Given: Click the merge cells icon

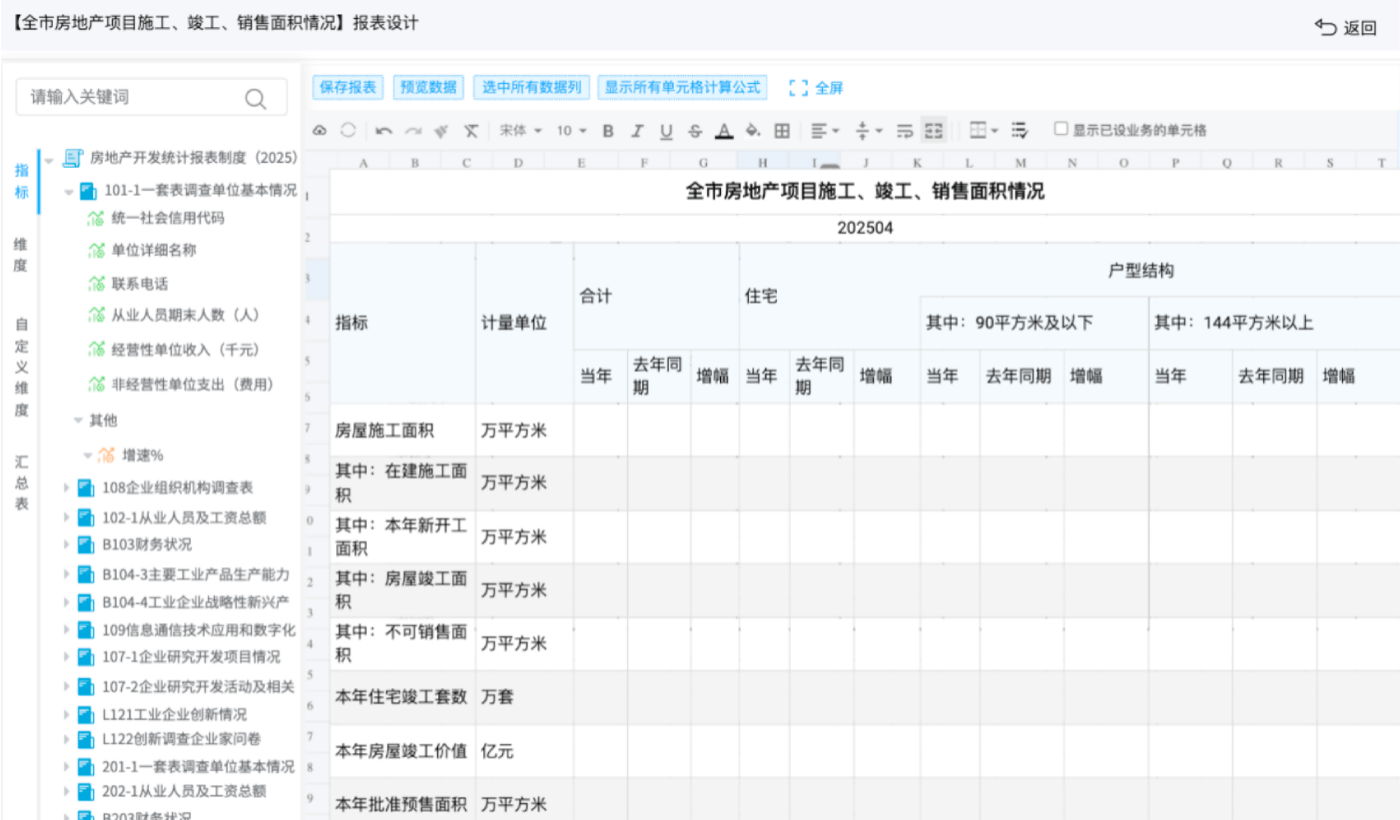Looking at the screenshot, I should point(934,130).
